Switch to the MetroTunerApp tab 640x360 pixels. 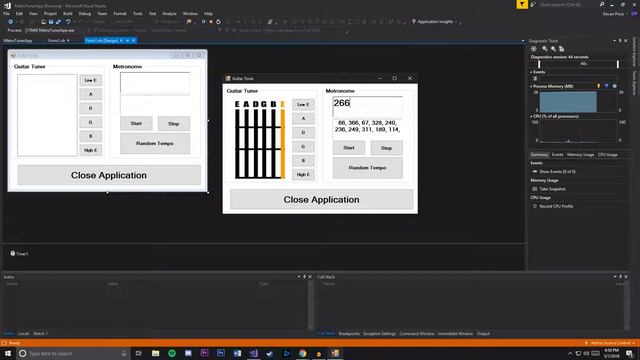pyautogui.click(x=18, y=40)
